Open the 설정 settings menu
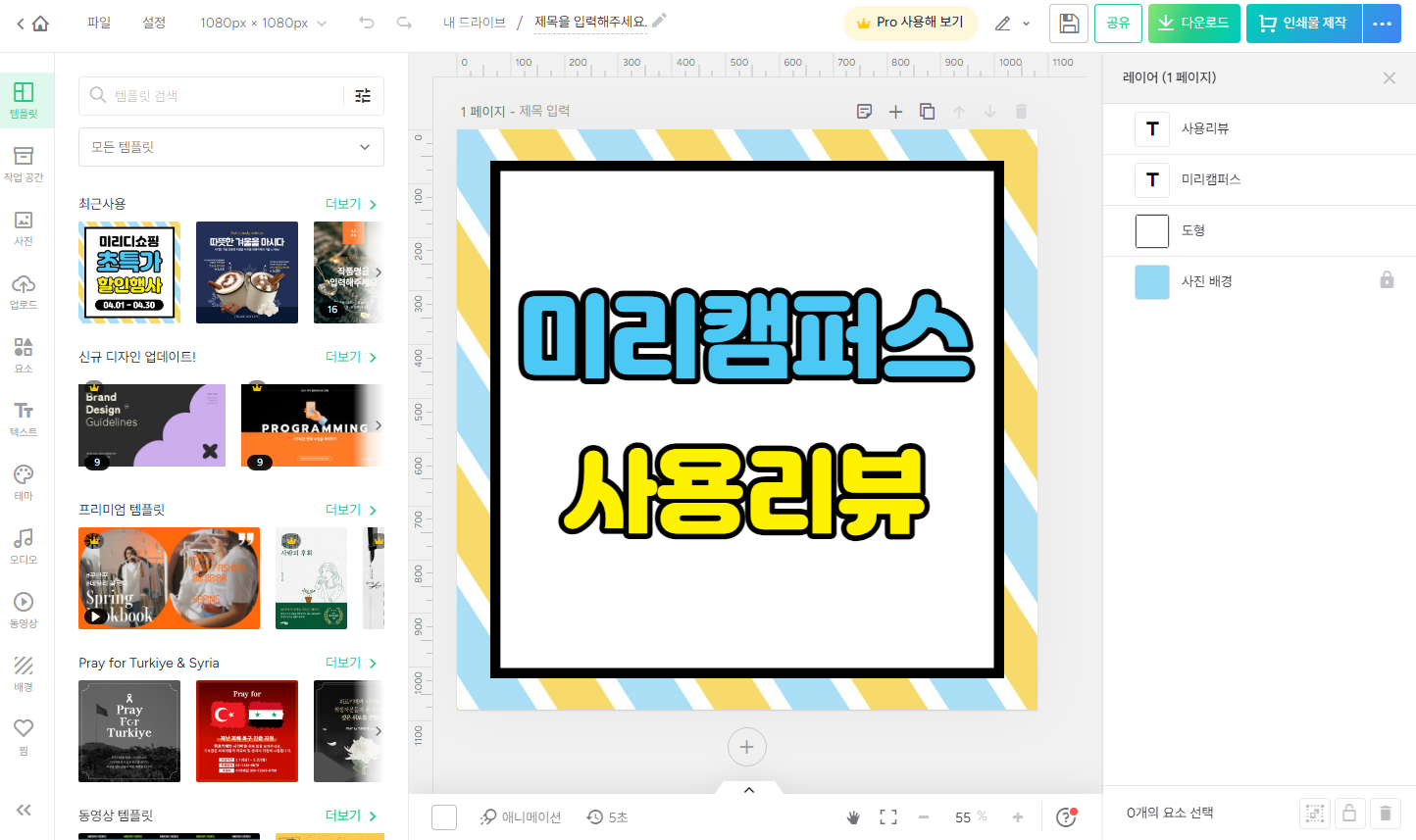The width and height of the screenshot is (1416, 840). (x=154, y=23)
